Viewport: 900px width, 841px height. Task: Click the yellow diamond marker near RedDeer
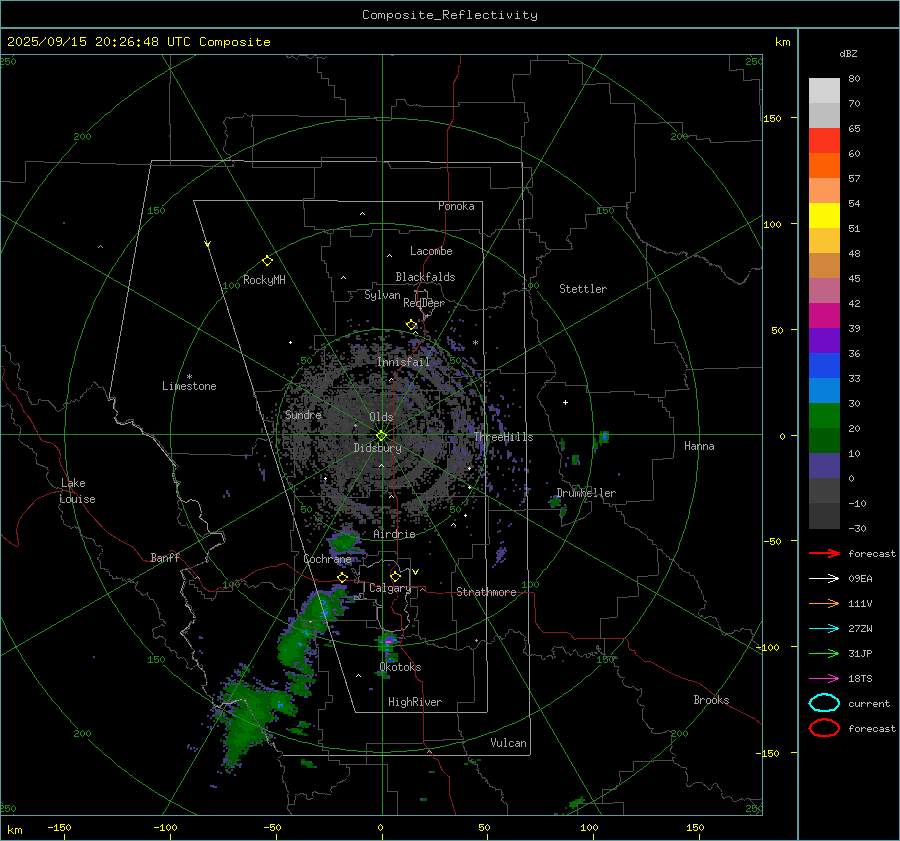pyautogui.click(x=411, y=325)
